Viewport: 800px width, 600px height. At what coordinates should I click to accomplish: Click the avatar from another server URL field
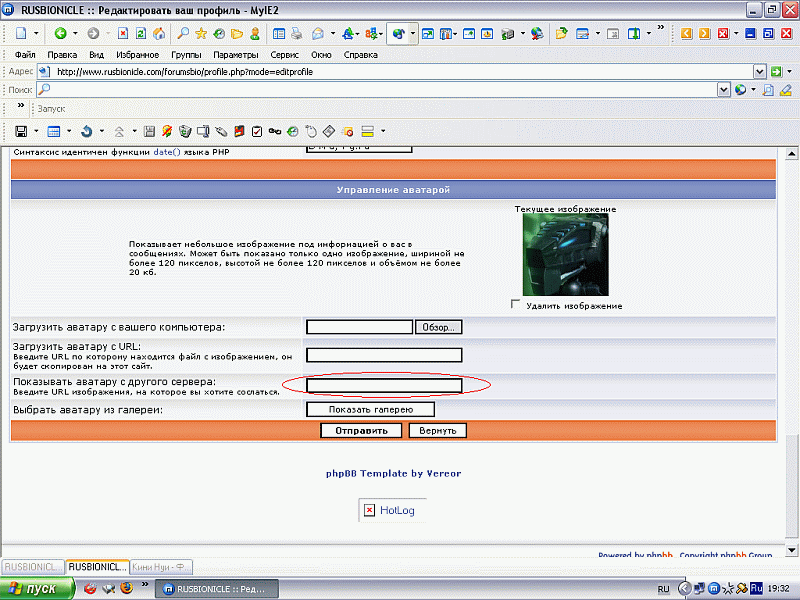[384, 386]
